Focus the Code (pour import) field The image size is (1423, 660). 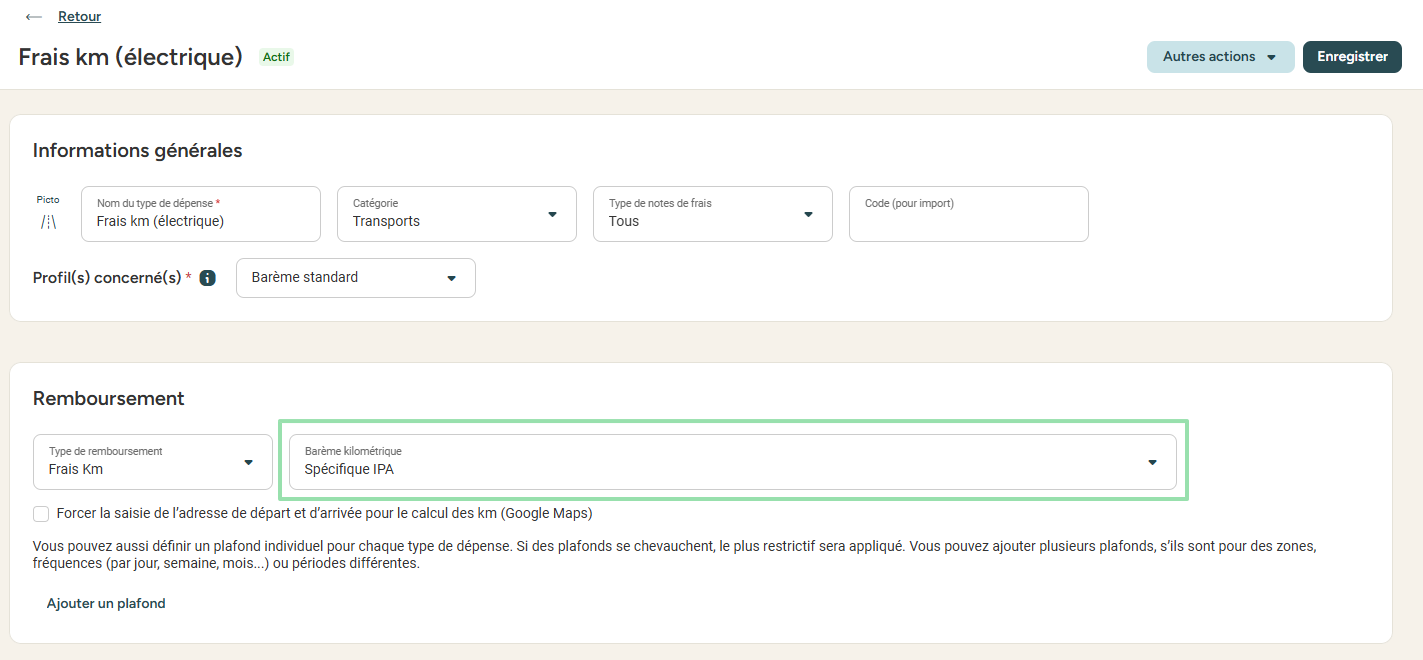(968, 220)
